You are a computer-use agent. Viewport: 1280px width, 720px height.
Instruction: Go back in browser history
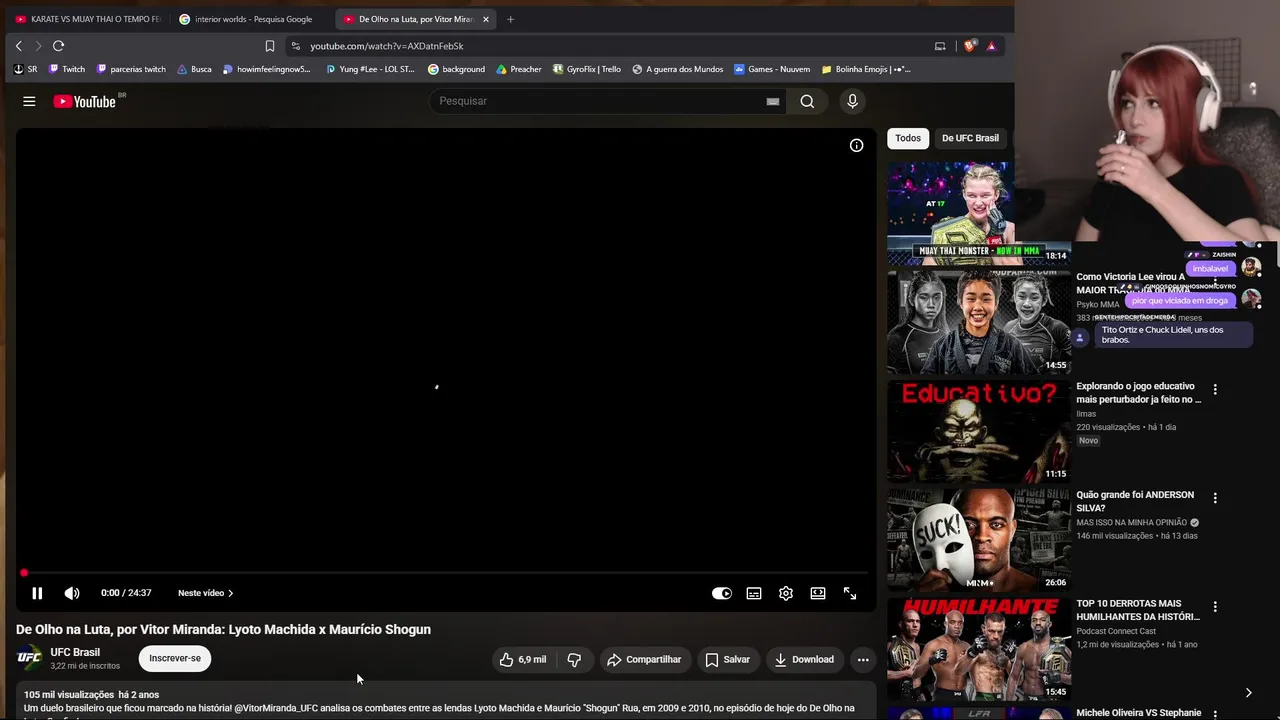[x=18, y=46]
